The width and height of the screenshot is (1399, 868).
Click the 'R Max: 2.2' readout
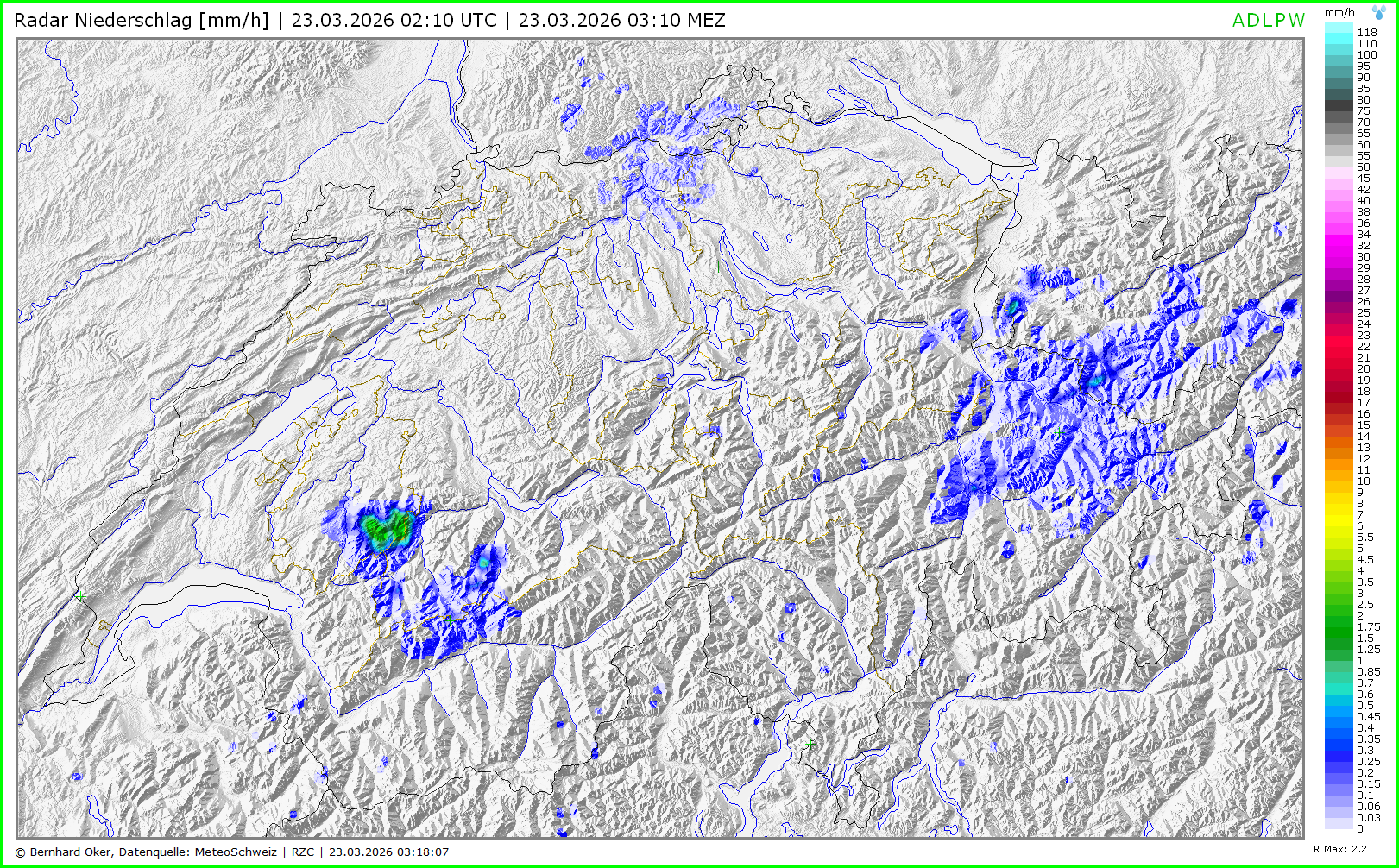tap(1339, 850)
